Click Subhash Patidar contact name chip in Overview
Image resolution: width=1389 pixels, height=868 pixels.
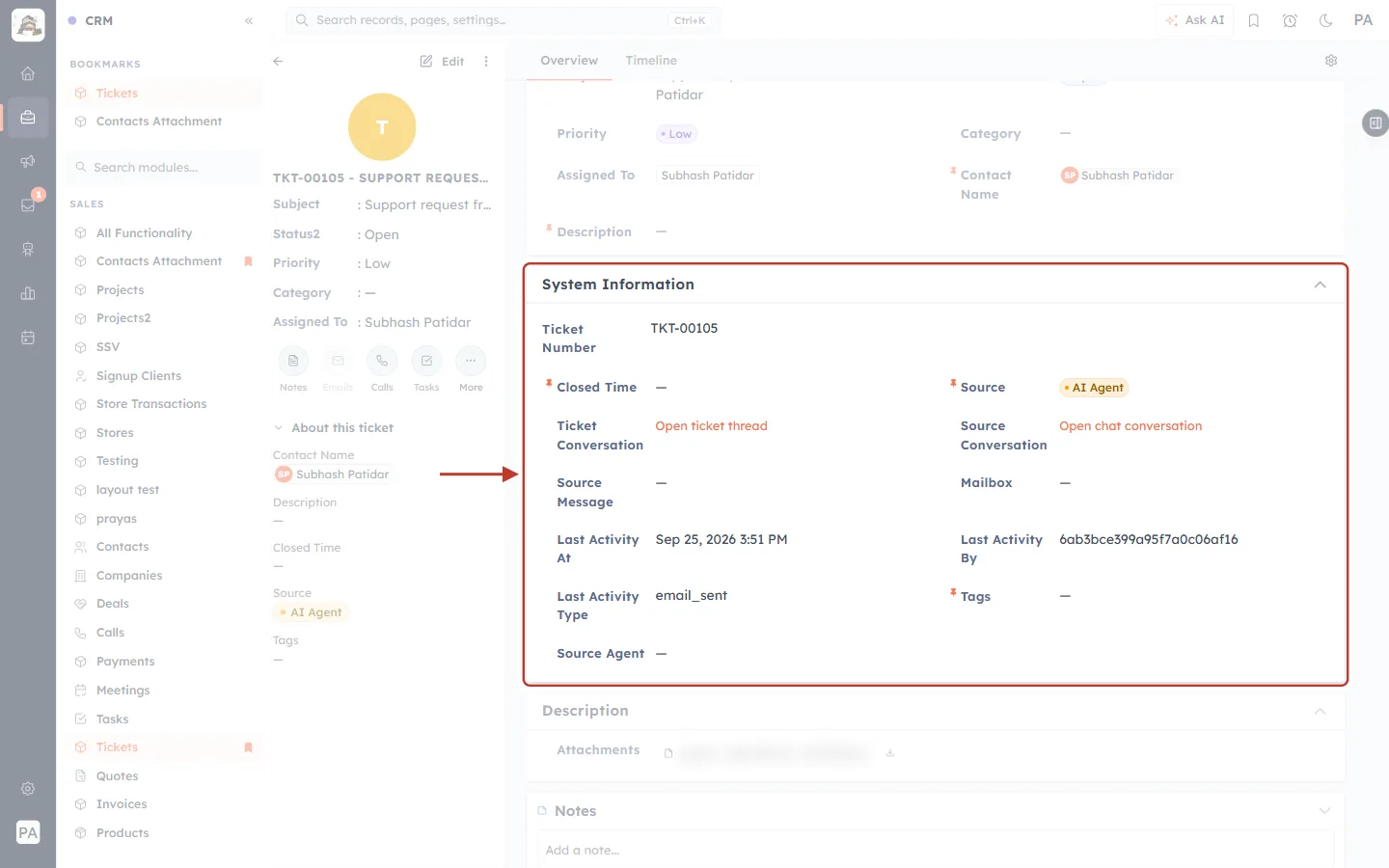click(x=1117, y=176)
